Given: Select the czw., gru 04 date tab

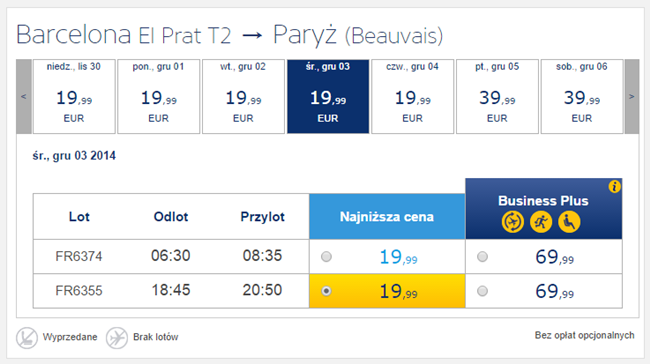Looking at the screenshot, I should 412,97.
